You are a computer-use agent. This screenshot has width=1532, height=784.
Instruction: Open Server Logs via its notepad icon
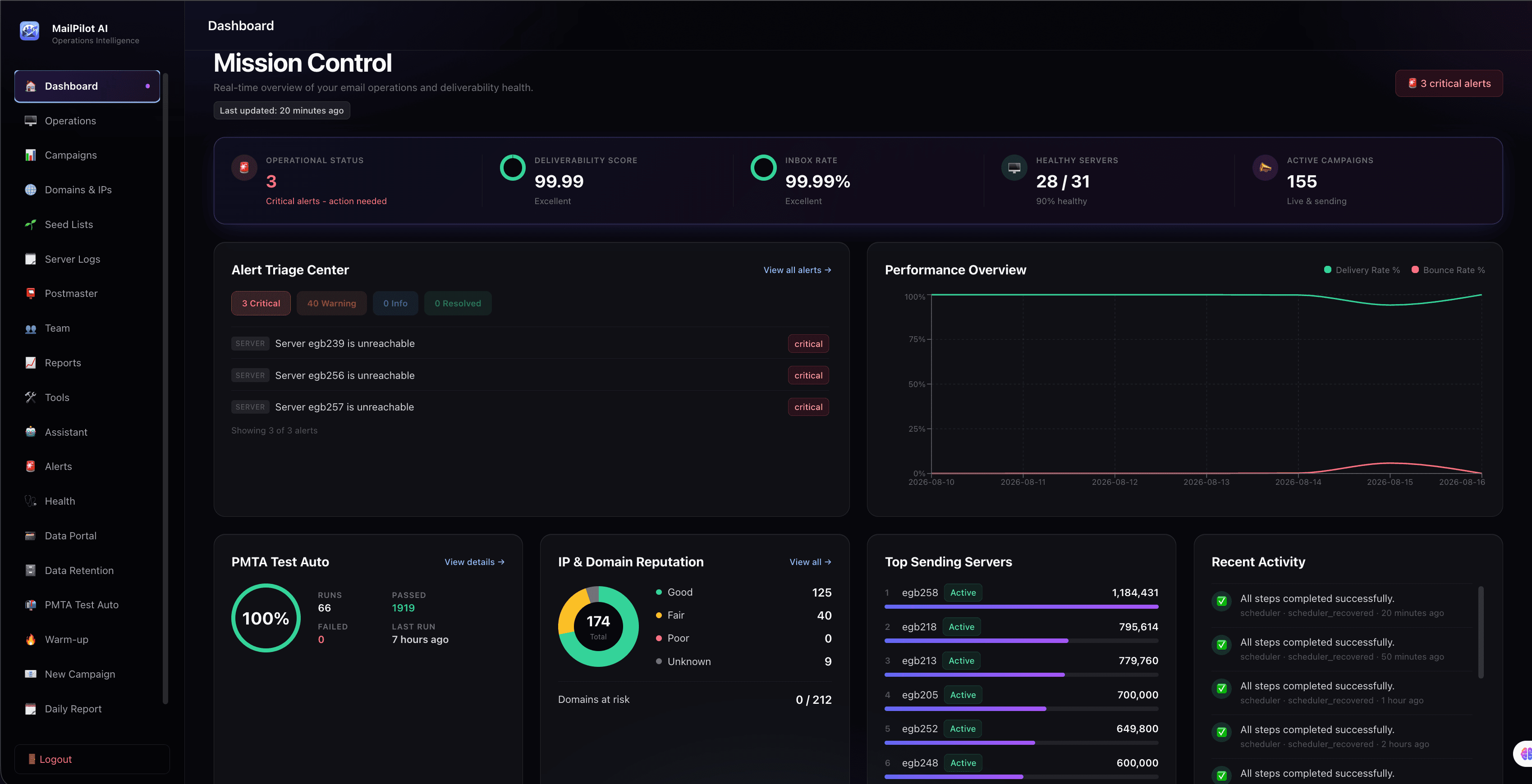[x=31, y=259]
